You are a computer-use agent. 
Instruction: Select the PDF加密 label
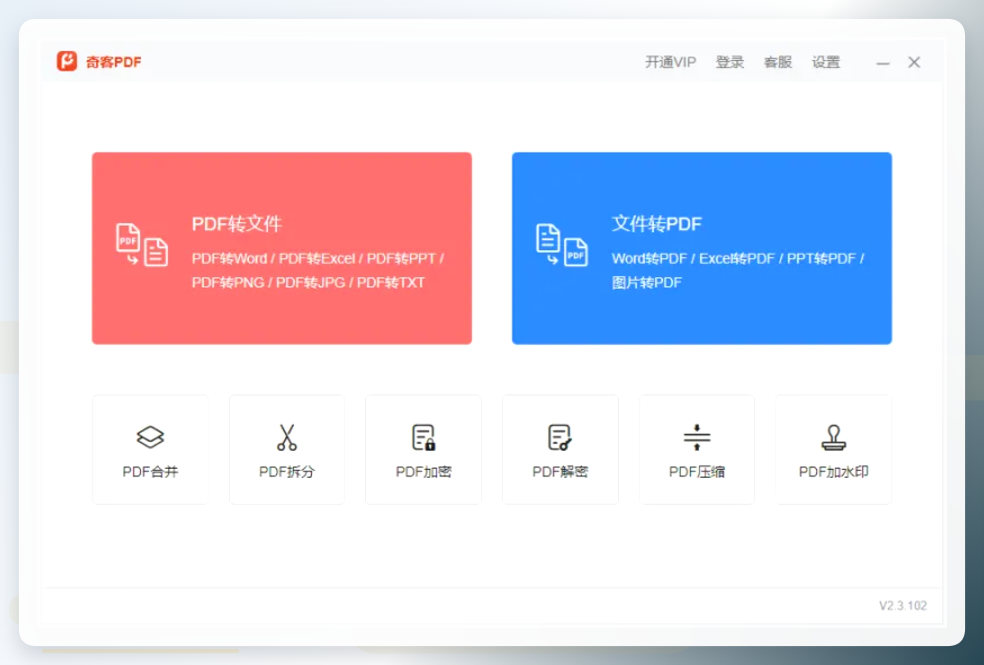tap(424, 472)
